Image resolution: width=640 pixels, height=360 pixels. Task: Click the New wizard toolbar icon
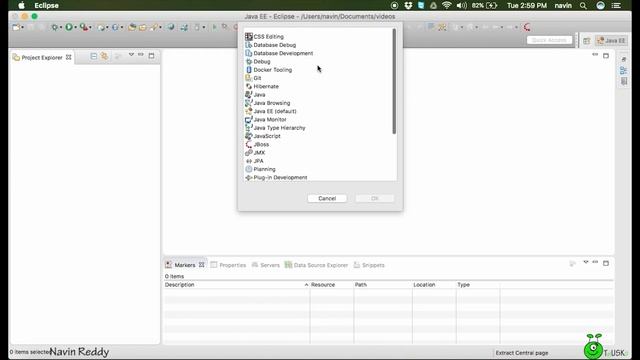[16, 27]
